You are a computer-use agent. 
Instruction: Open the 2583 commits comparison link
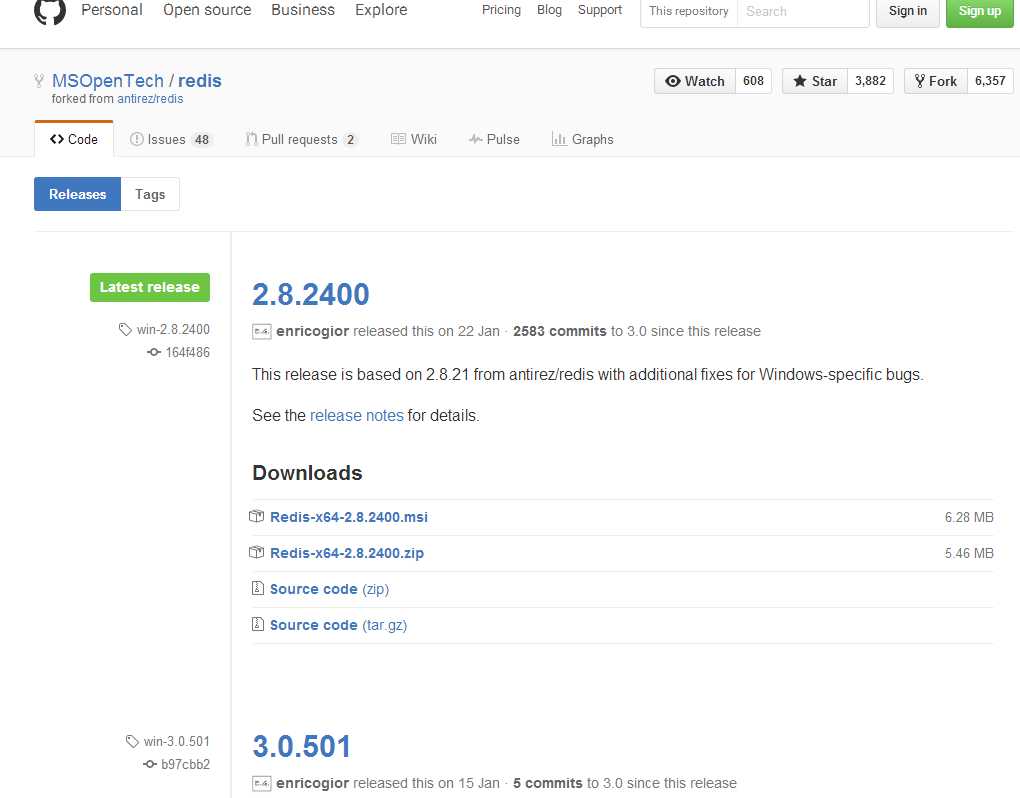point(560,331)
